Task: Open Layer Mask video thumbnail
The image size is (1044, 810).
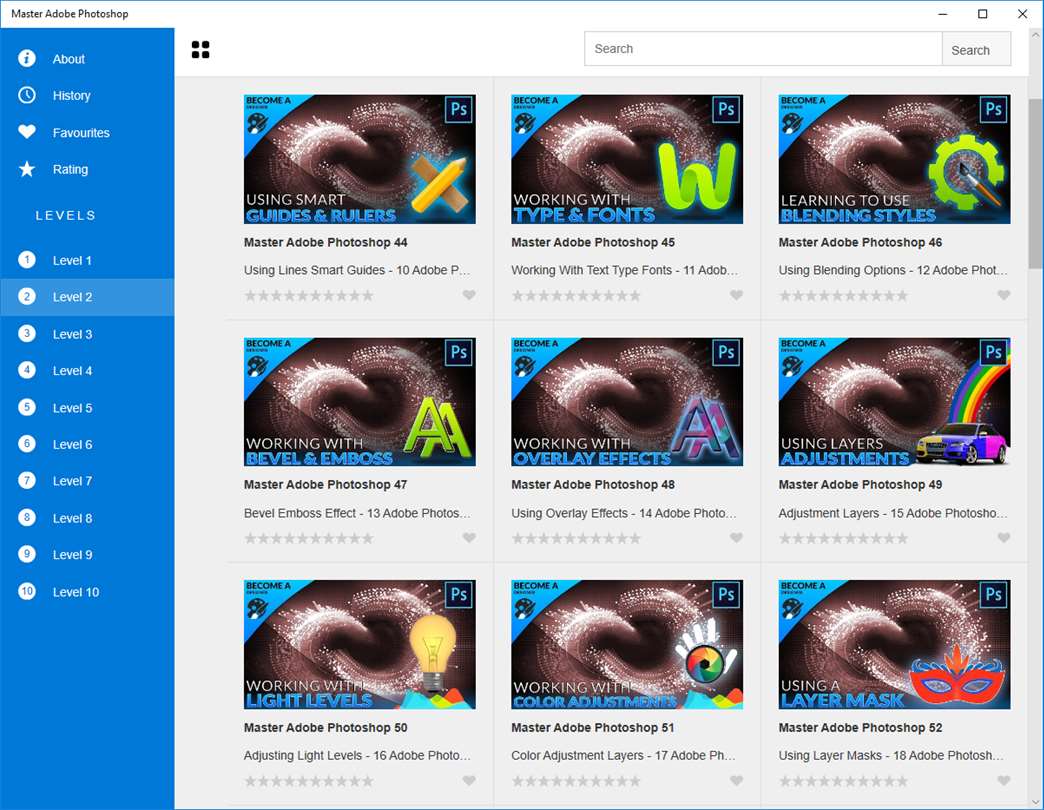Action: point(894,644)
